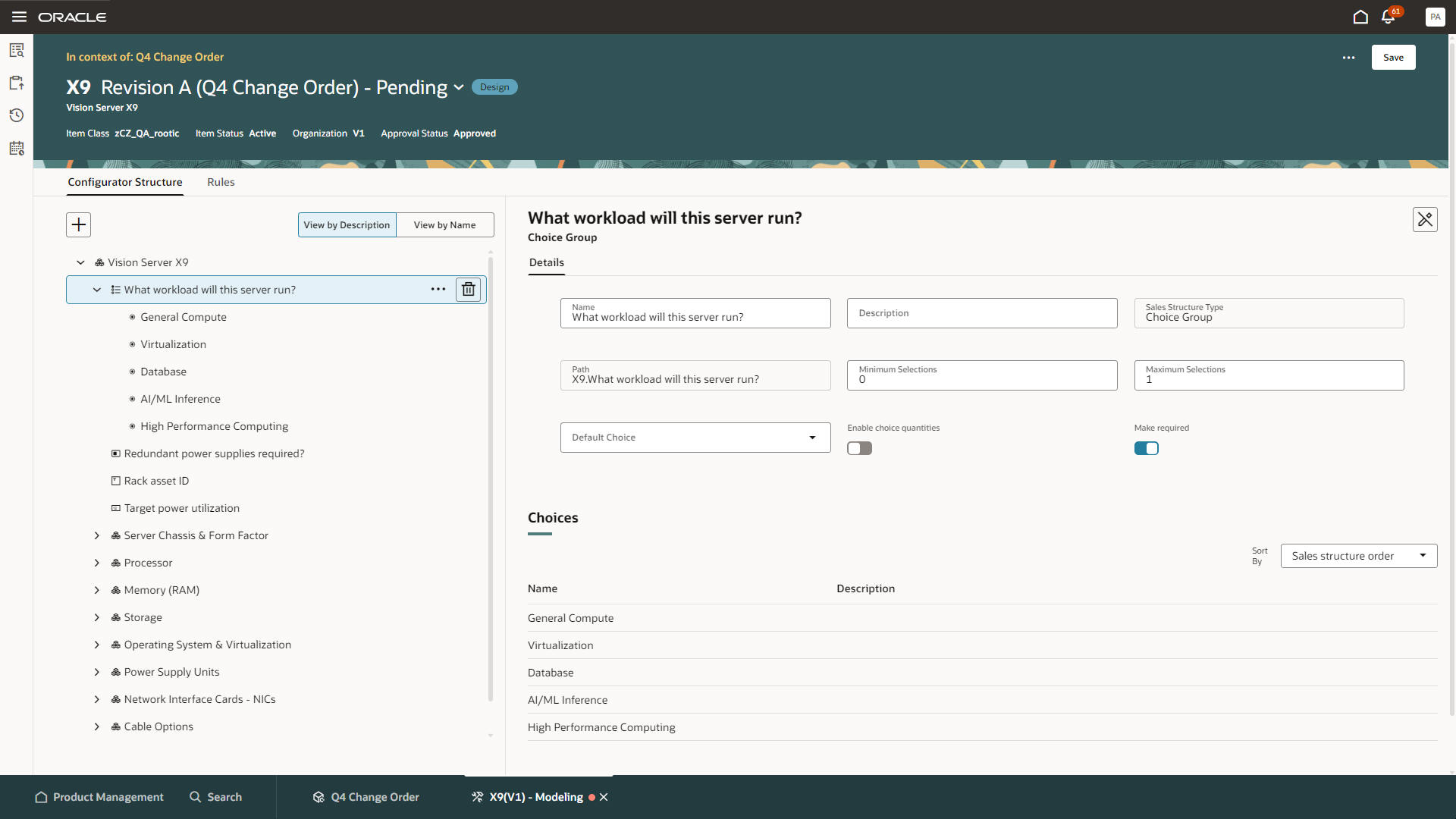Click the Save button
The width and height of the screenshot is (1456, 819).
click(1393, 58)
